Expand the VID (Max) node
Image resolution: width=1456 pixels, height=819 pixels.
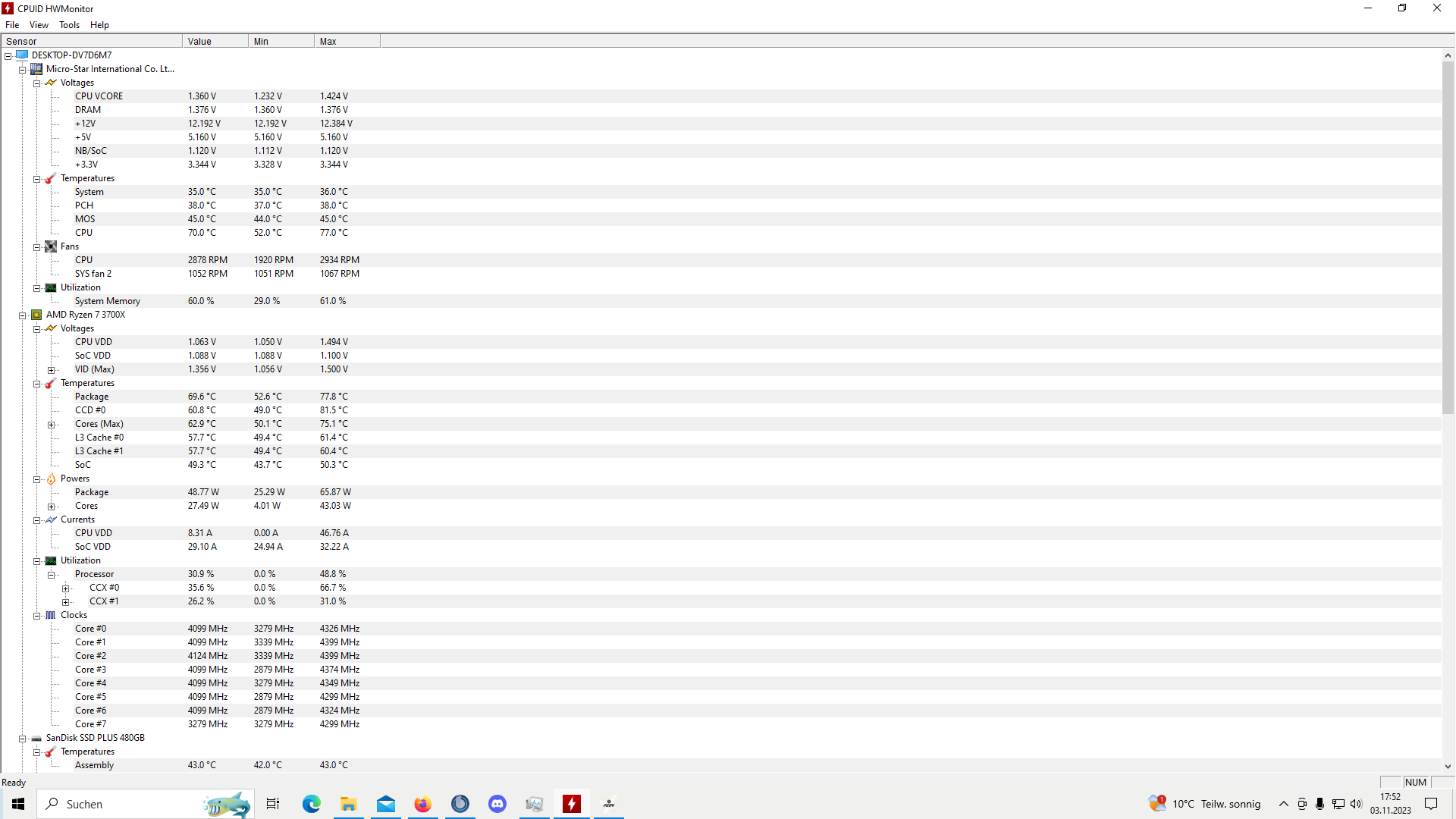(52, 370)
